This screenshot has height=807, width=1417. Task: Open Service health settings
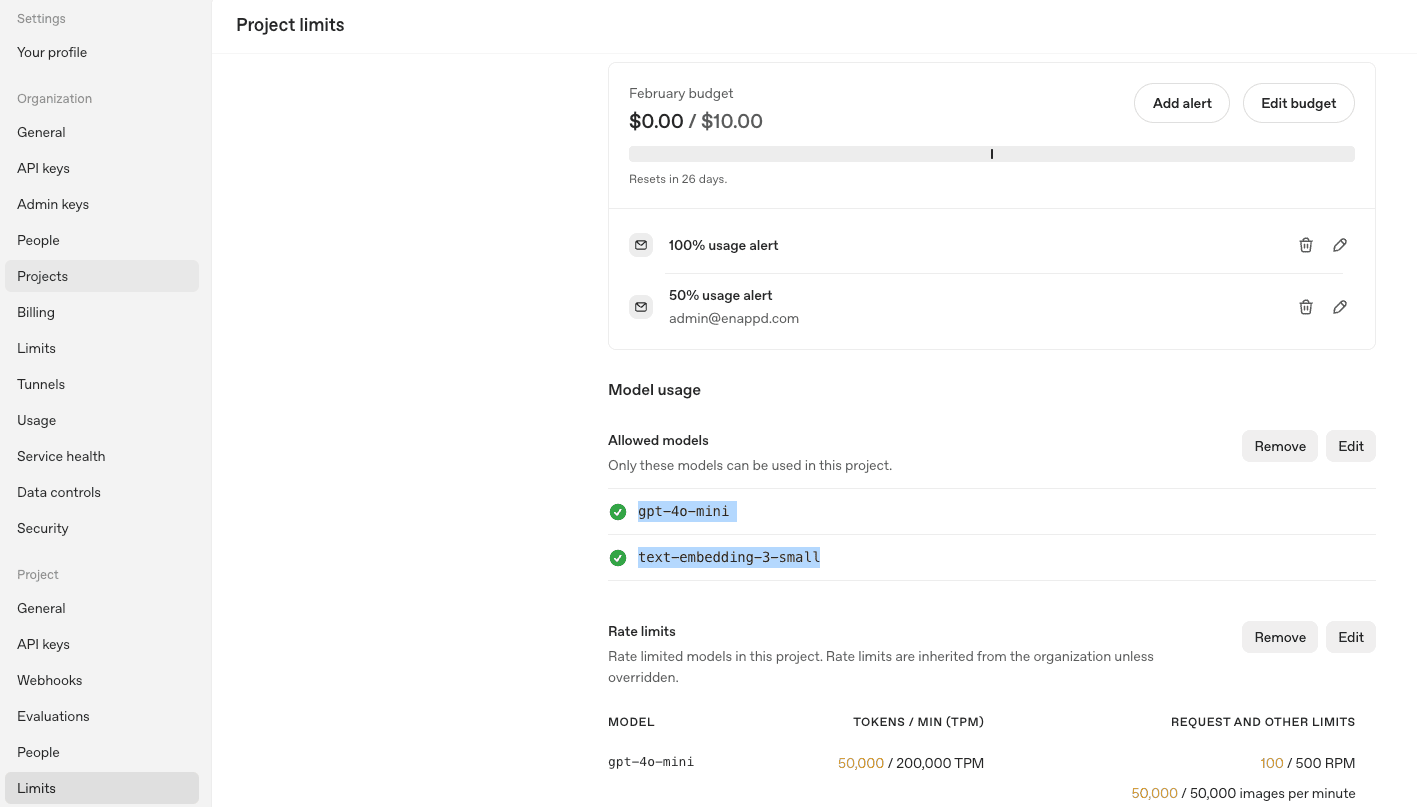click(61, 456)
